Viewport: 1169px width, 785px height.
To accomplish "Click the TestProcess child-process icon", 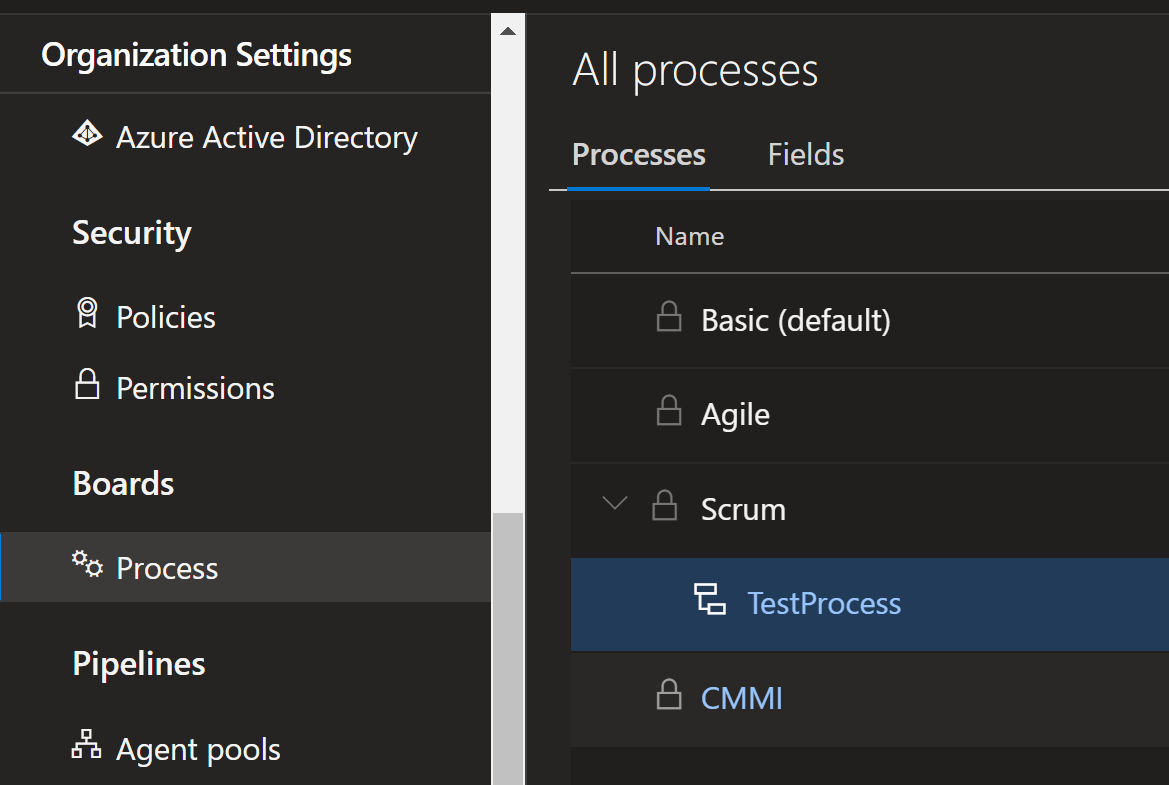I will coord(712,601).
